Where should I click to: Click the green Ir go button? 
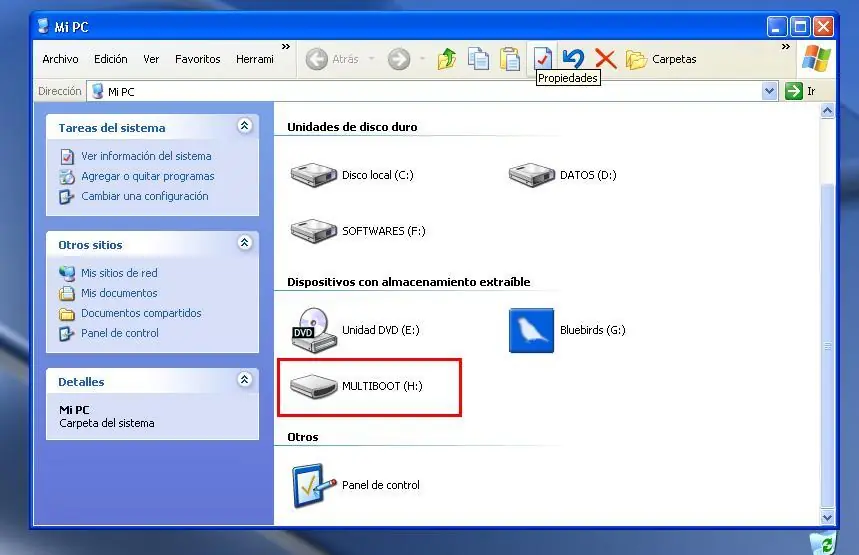click(x=800, y=91)
